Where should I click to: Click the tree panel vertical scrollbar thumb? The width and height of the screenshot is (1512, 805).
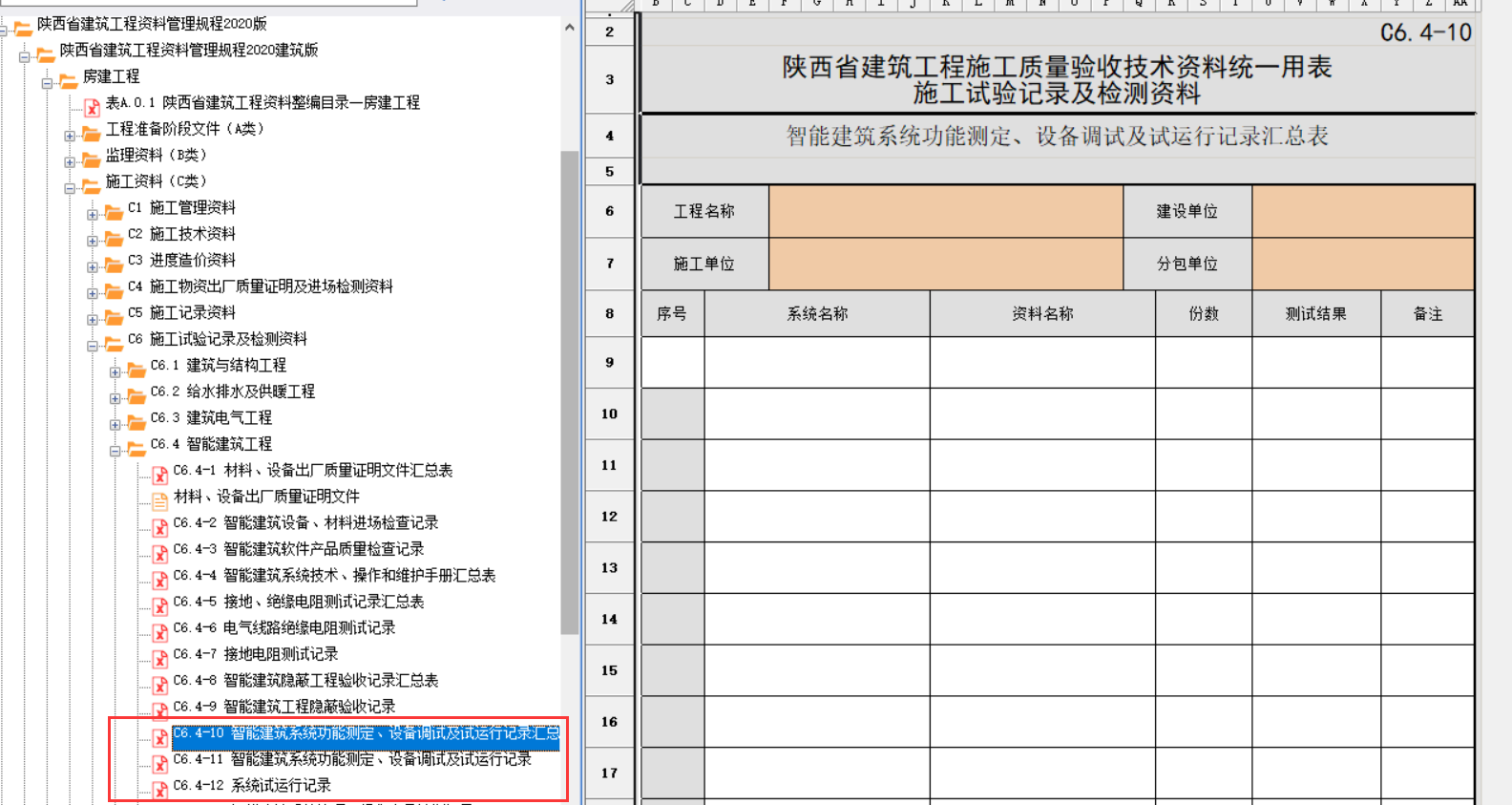pos(569,392)
